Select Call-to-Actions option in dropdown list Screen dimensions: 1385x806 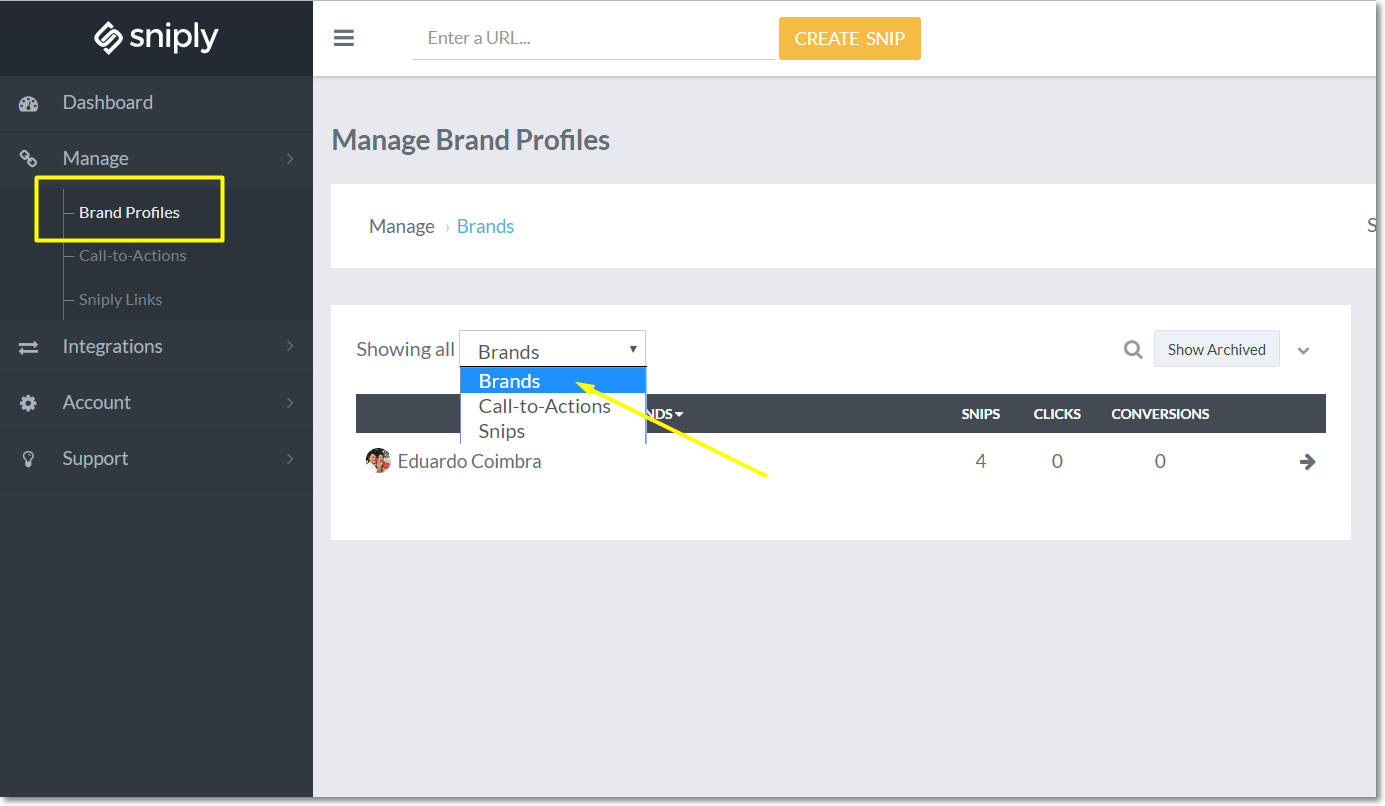(553, 406)
